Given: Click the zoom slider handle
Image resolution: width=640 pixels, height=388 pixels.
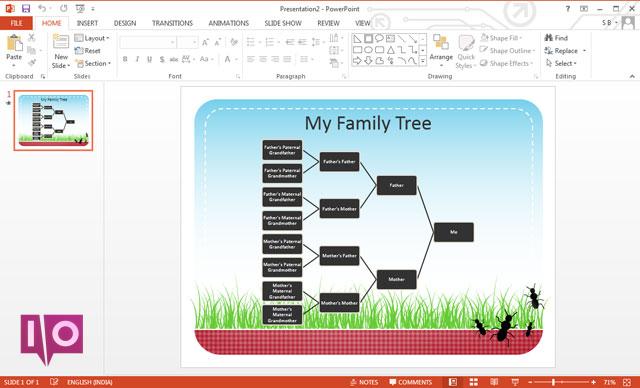Looking at the screenshot, I should pyautogui.click(x=553, y=382).
